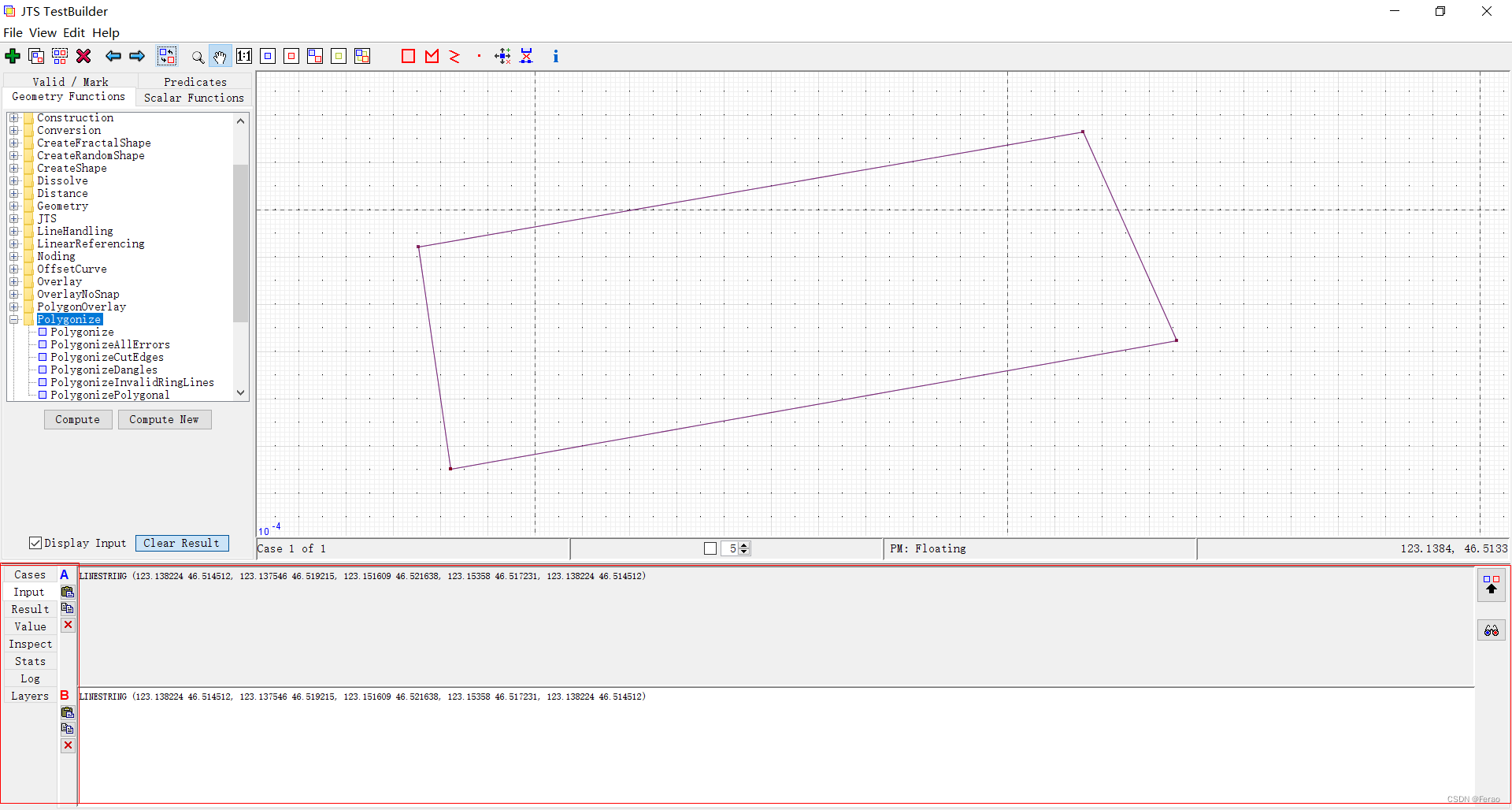
Task: Expand the Overlay tree node
Action: point(14,282)
